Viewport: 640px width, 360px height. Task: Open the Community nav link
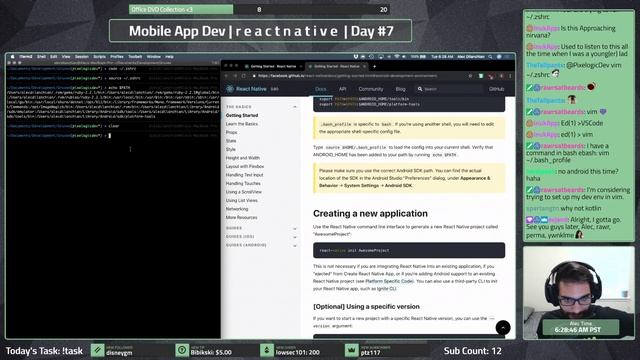(371, 89)
